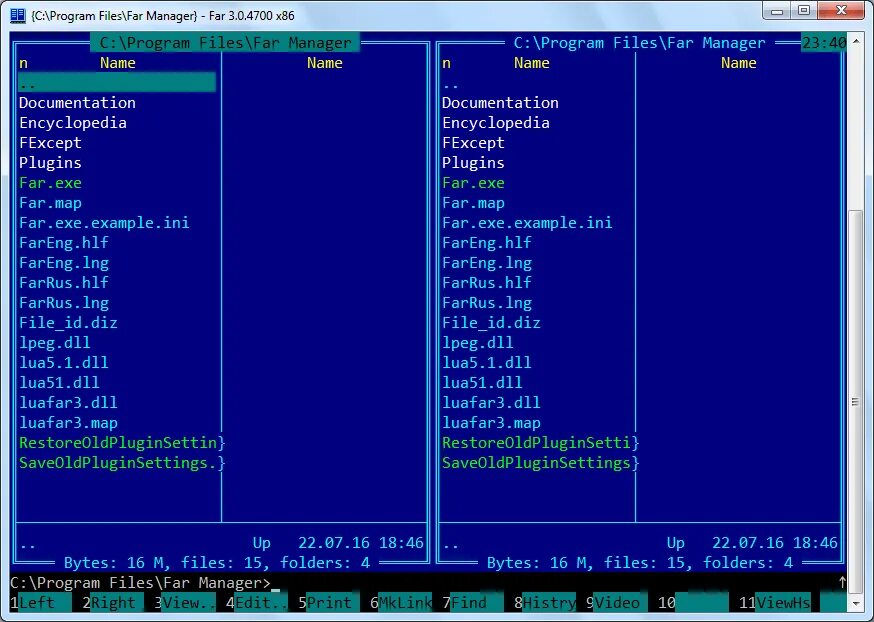Select the Encyclopedia folder in the left panel
874x622 pixels.
coord(72,123)
